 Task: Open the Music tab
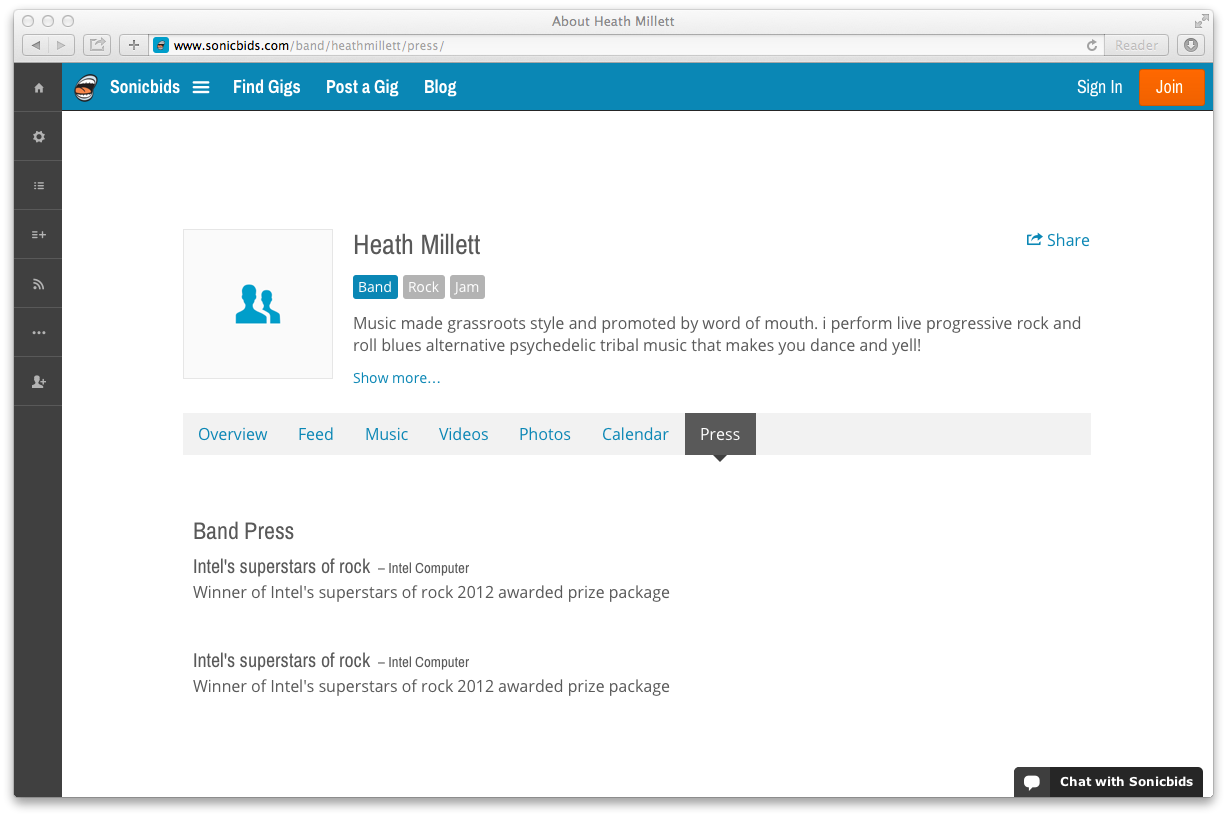pyautogui.click(x=387, y=434)
